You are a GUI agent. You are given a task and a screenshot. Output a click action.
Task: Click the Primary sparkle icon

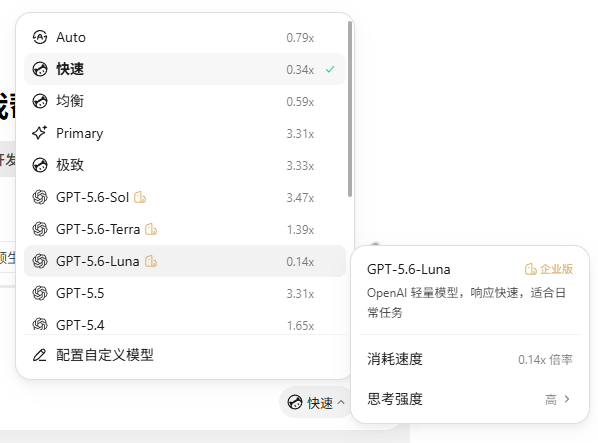coord(40,133)
